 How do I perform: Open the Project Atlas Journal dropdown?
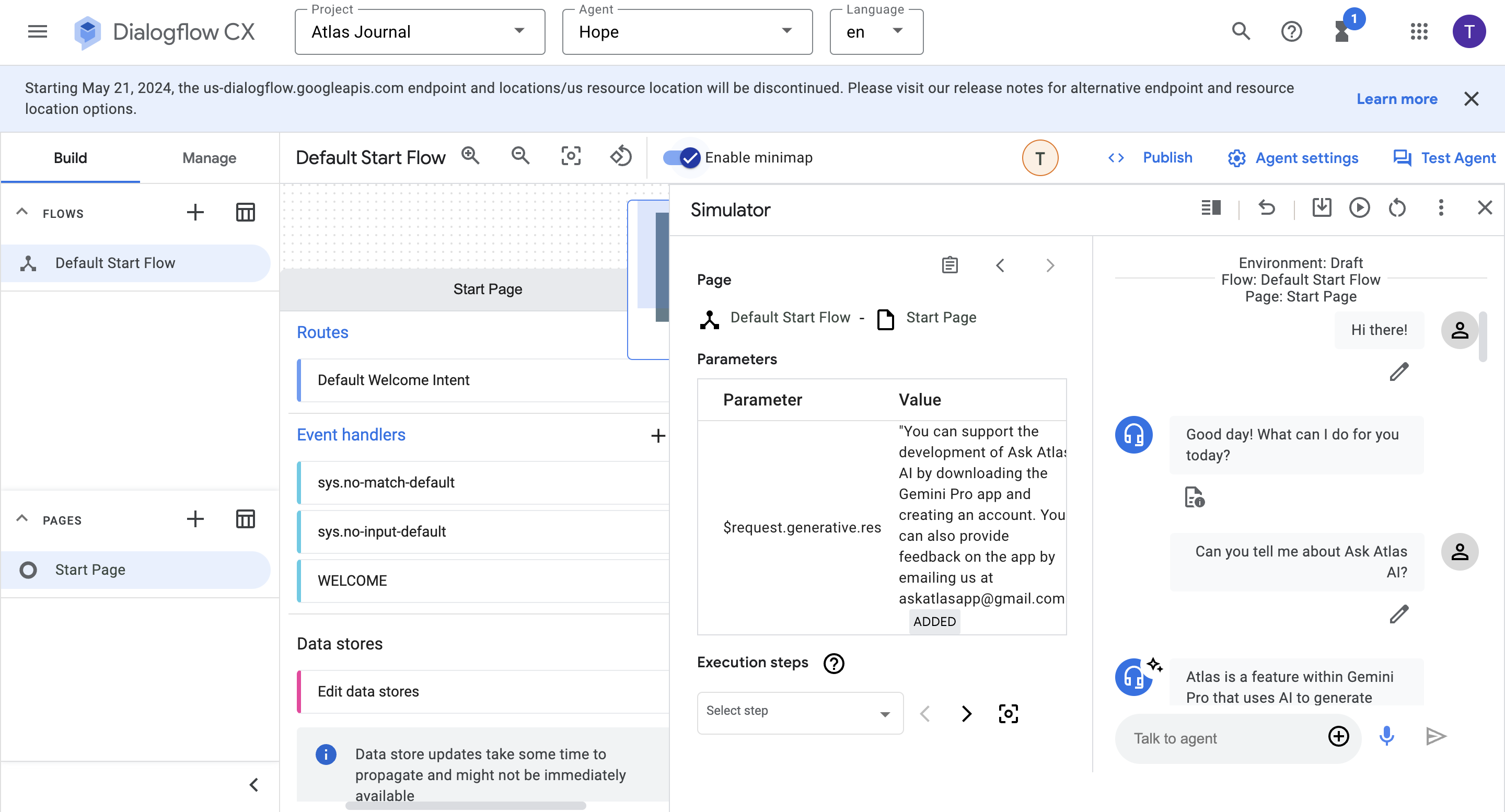coord(419,31)
